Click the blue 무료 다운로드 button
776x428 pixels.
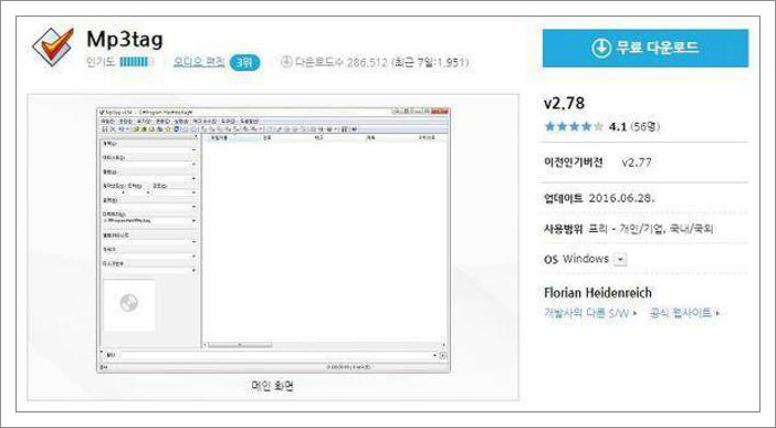coord(645,48)
